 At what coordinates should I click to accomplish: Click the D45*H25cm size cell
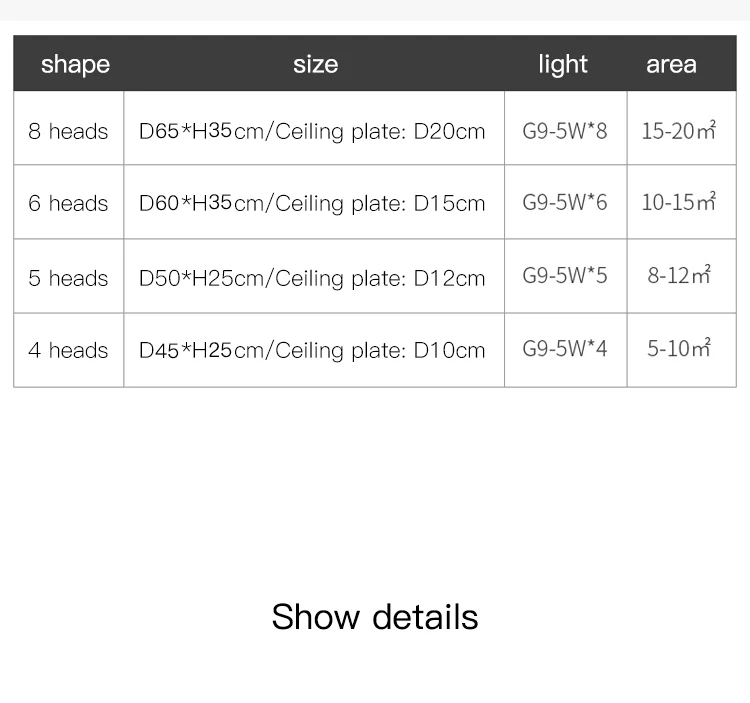tap(312, 351)
